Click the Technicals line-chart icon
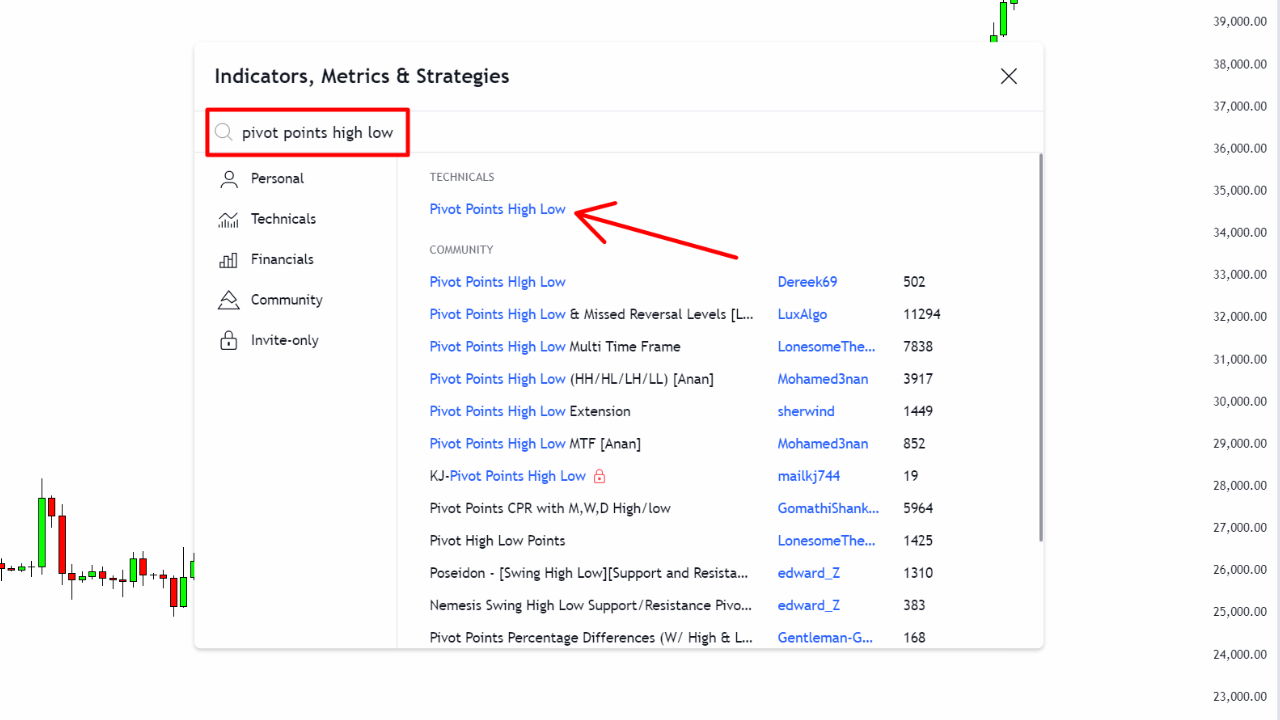This screenshot has height=720, width=1280. click(228, 218)
